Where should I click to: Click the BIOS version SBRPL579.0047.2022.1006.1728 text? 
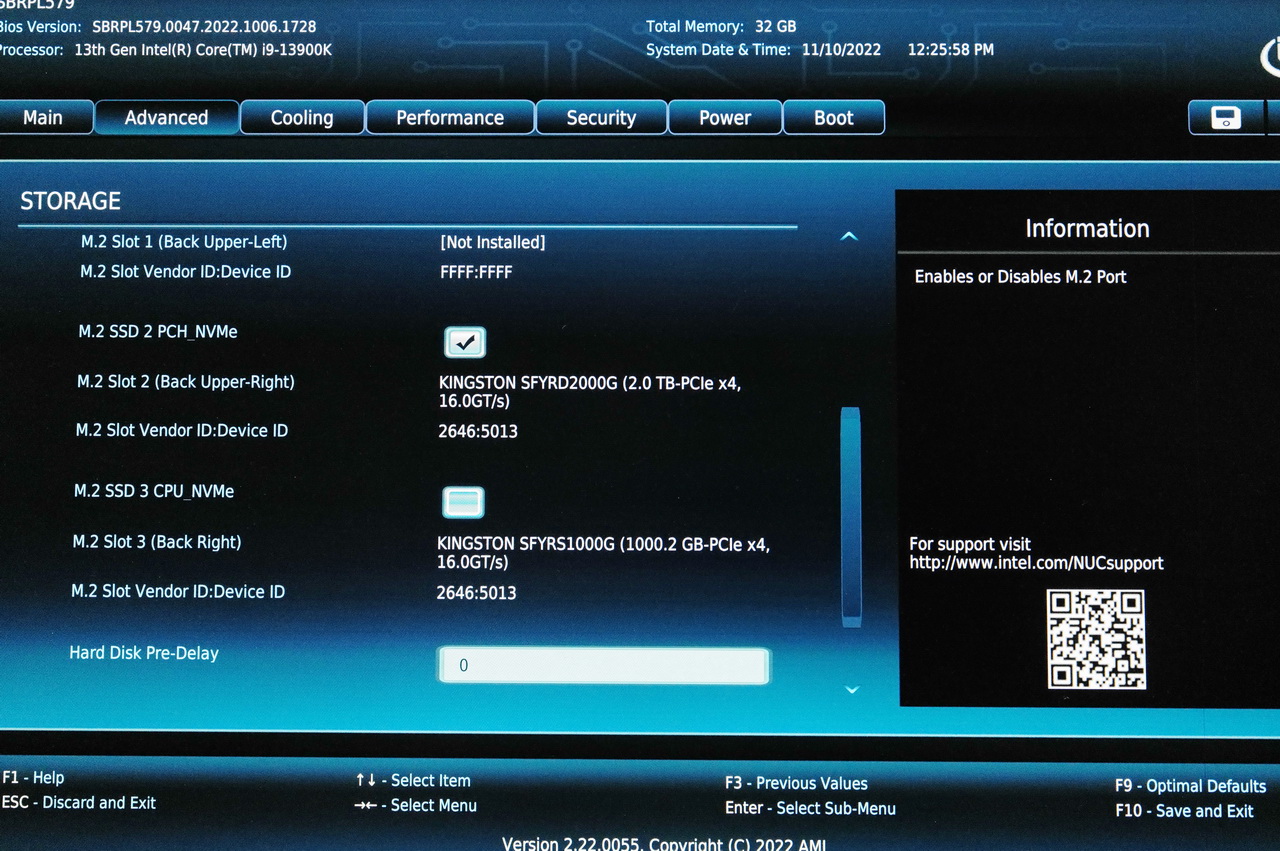point(204,27)
